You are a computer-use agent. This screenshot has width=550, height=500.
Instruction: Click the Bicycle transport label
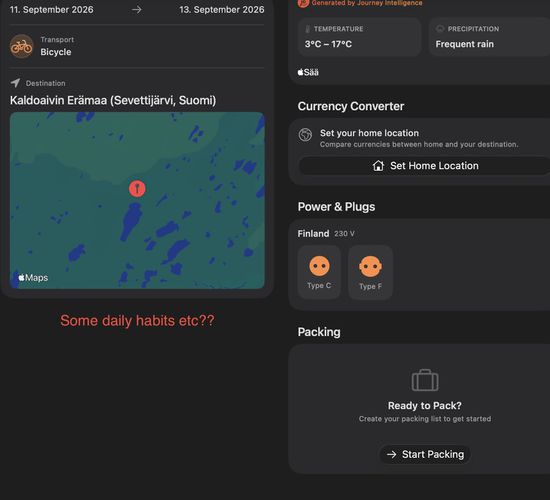(x=56, y=52)
